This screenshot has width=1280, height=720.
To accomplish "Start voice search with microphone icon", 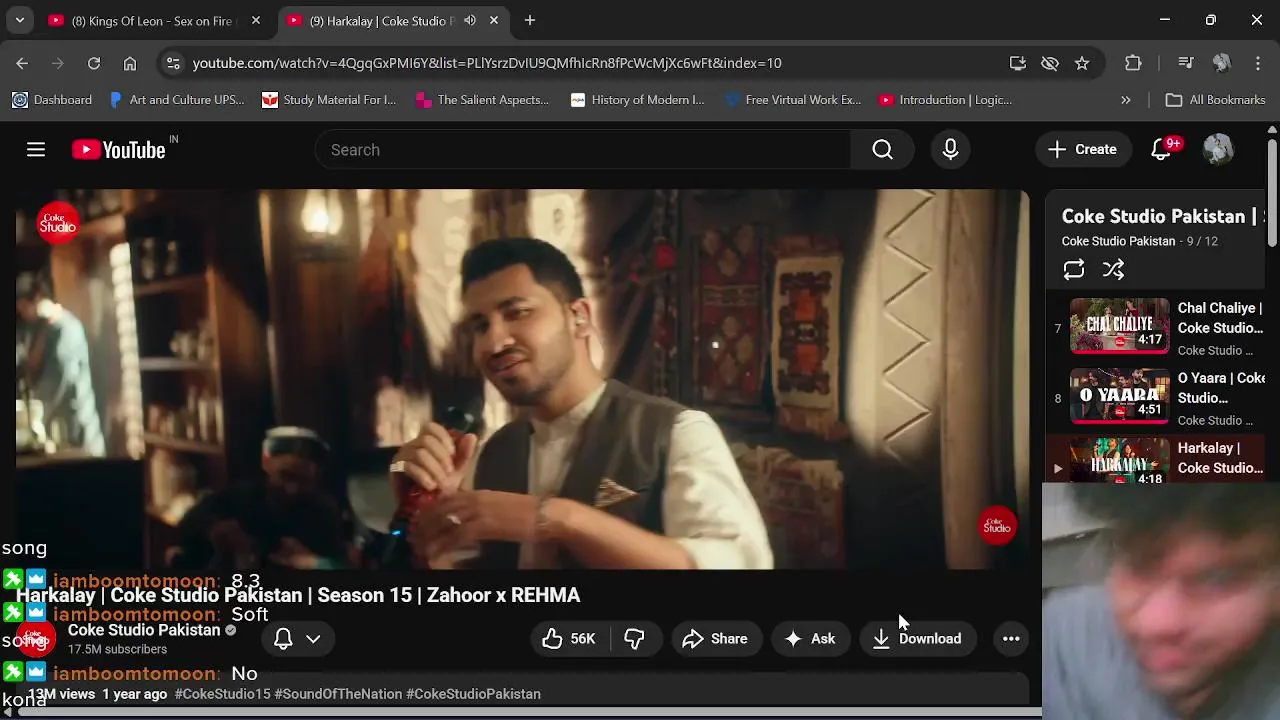I will 950,149.
